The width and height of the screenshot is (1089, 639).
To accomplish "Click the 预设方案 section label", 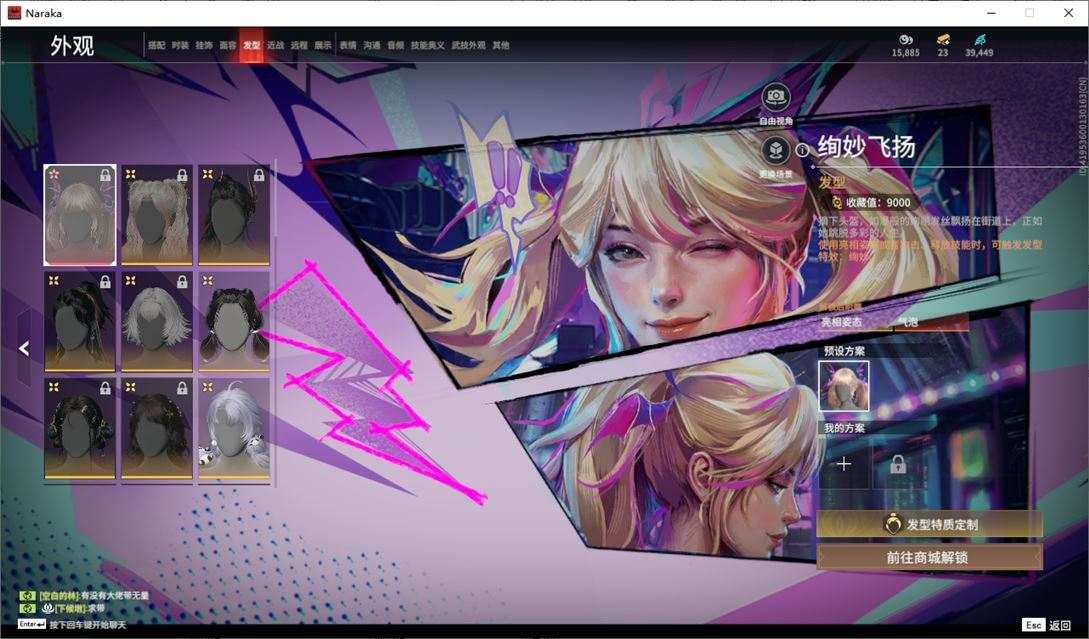I will click(845, 351).
